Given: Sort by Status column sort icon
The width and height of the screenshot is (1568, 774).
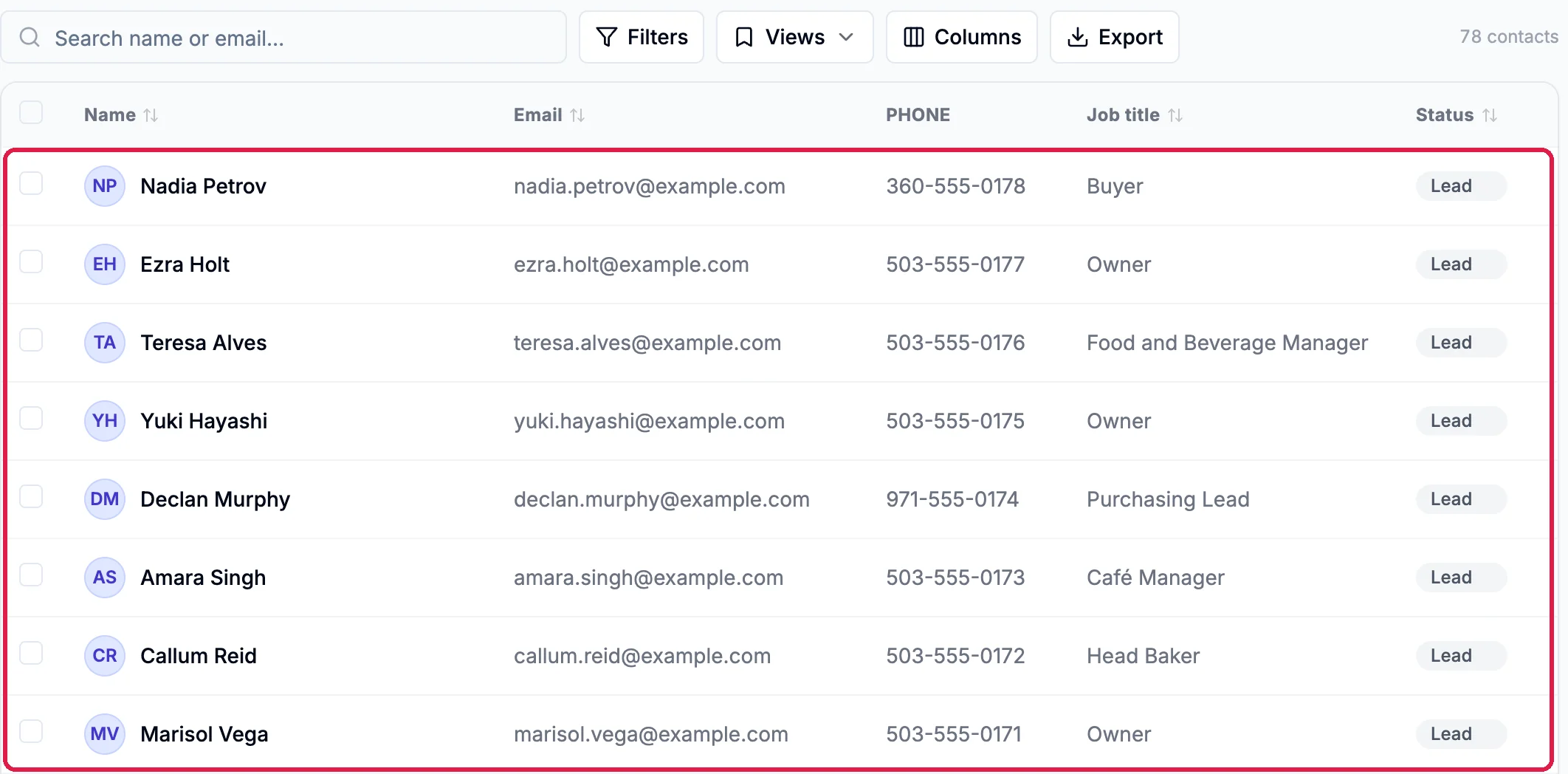Looking at the screenshot, I should click(x=1490, y=115).
